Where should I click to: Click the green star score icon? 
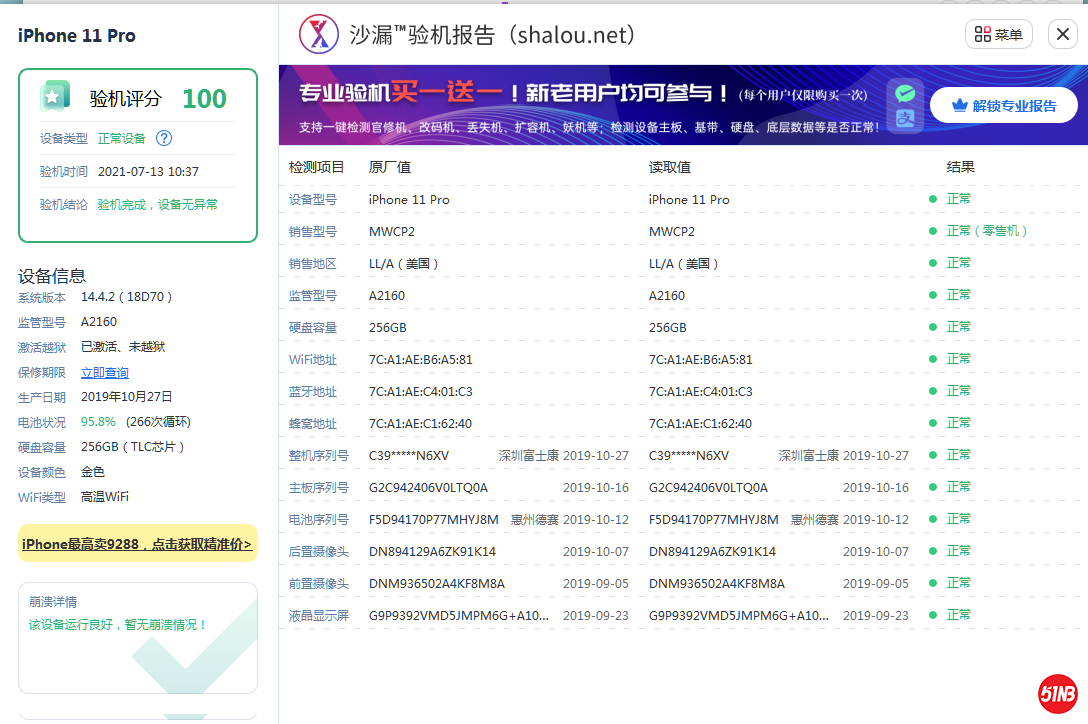coord(54,97)
